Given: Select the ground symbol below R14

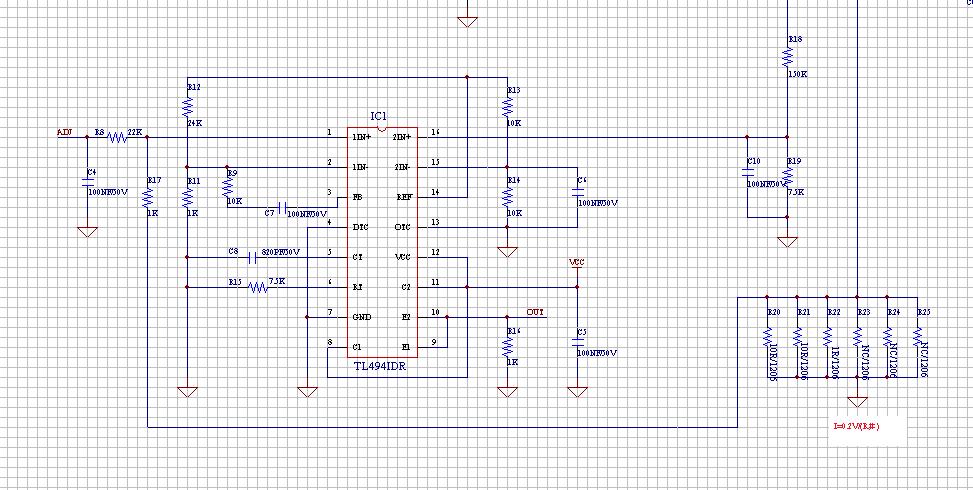Looking at the screenshot, I should click(508, 252).
